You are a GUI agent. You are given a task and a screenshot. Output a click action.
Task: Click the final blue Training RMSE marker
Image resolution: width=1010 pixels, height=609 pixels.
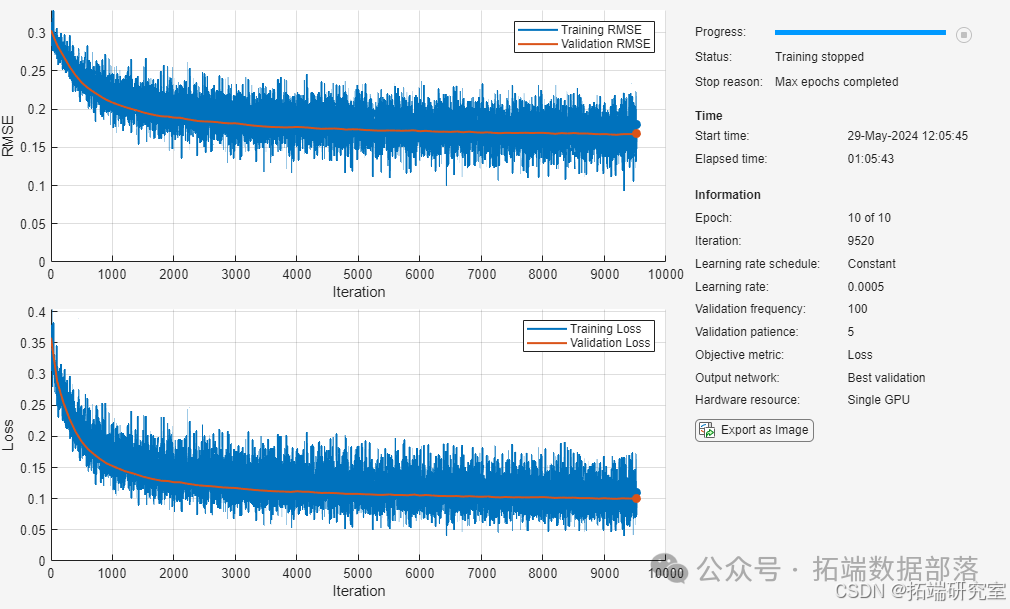click(636, 124)
